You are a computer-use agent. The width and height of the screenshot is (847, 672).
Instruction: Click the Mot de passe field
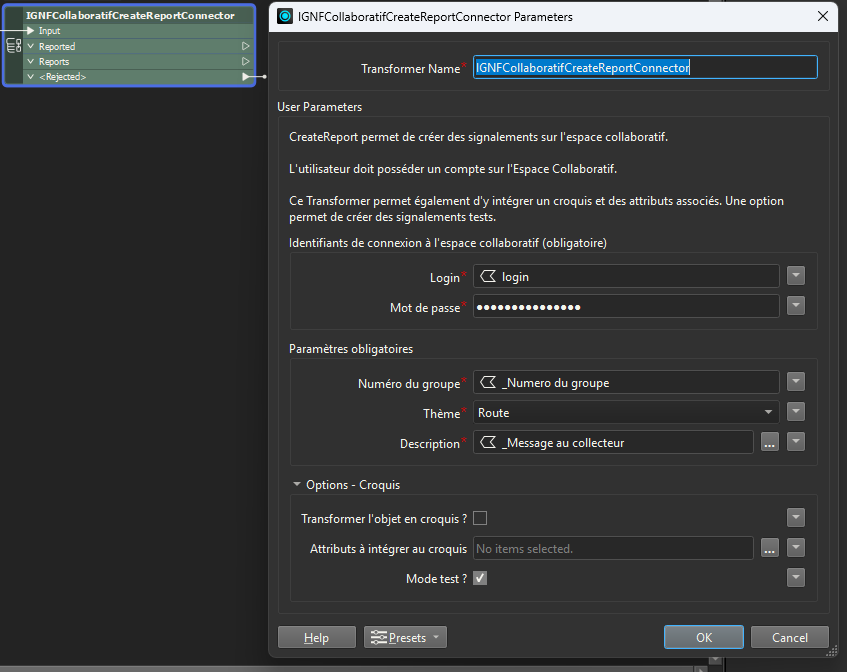626,306
